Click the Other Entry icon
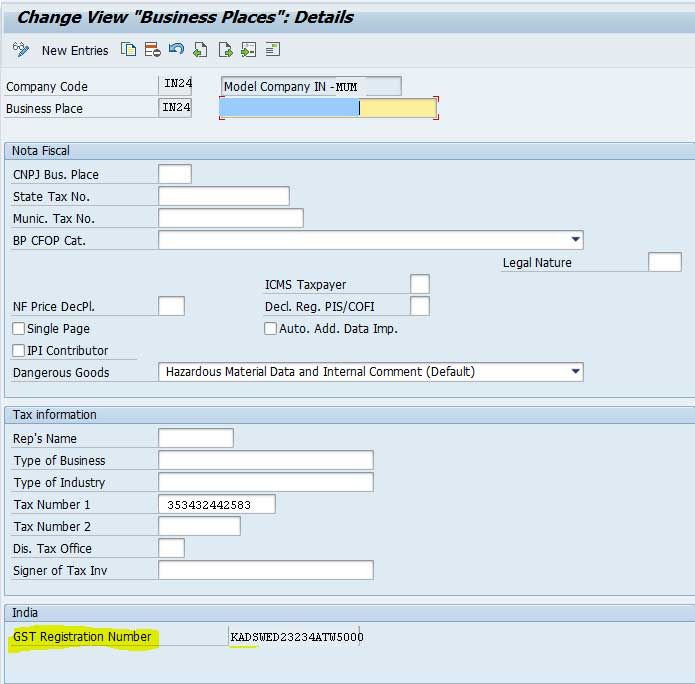Screen dimensions: 695x684 [249, 50]
